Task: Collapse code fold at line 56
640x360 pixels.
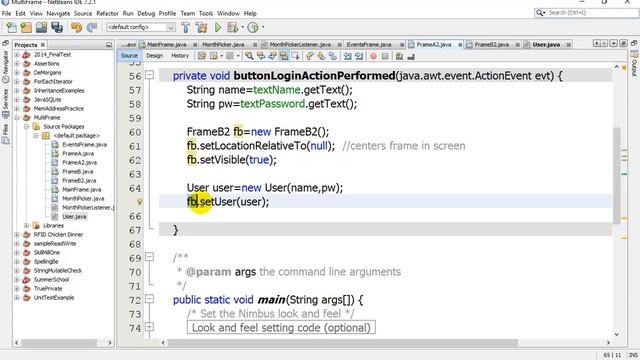Action: pos(149,75)
